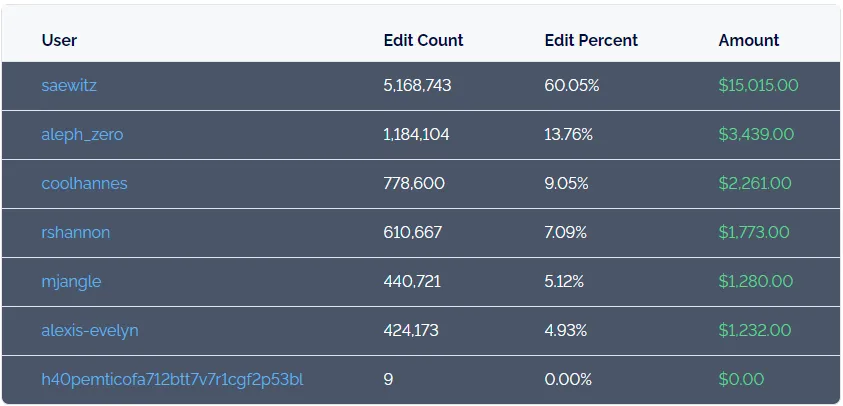Select the 13.76% edit percent cell
Viewport: 843px width, 406px height.
[569, 134]
